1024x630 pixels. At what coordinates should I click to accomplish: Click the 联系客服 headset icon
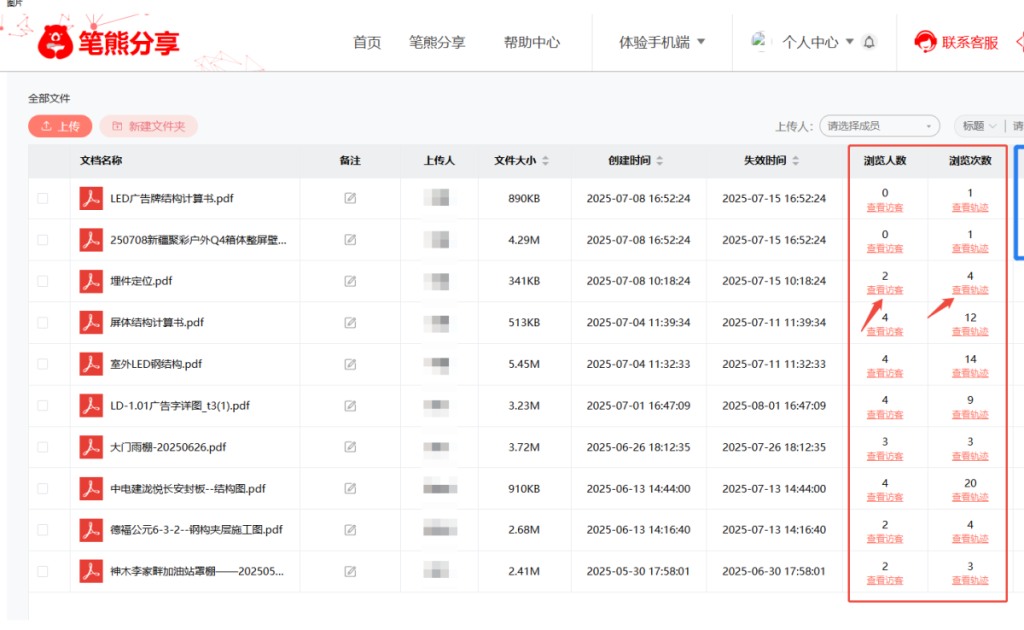tap(925, 42)
